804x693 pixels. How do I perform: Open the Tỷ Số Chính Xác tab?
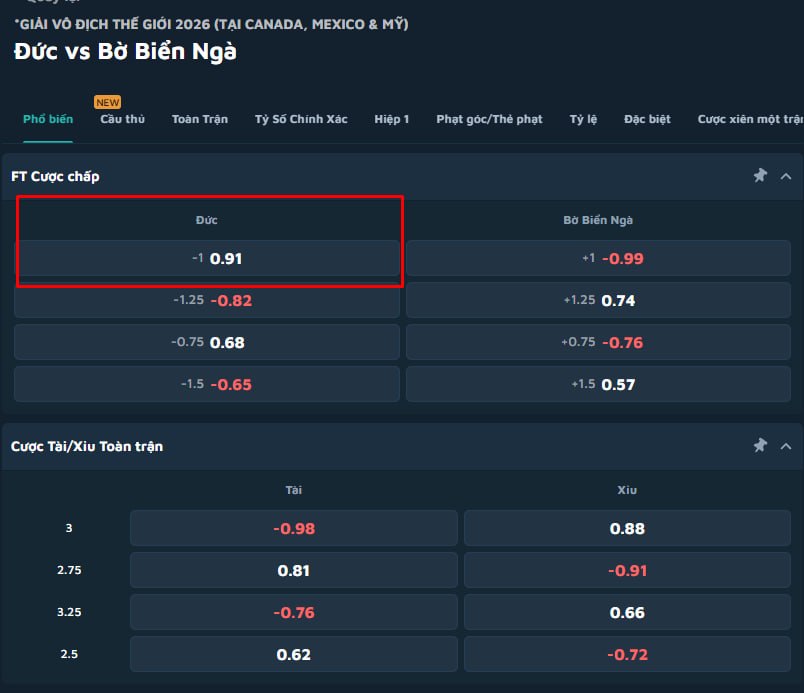tap(301, 119)
